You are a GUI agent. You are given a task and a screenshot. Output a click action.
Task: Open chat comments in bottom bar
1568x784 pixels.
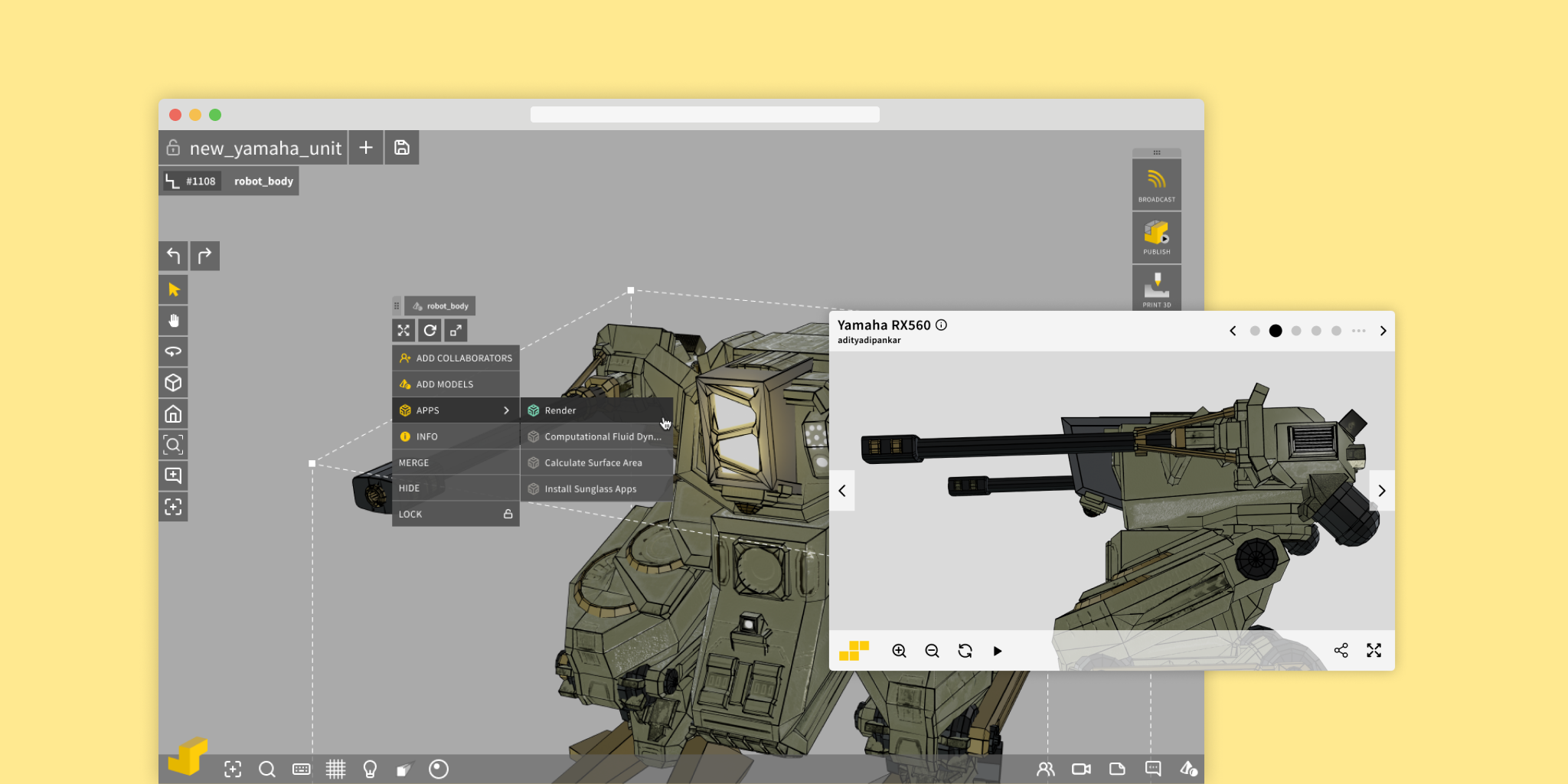click(1153, 769)
